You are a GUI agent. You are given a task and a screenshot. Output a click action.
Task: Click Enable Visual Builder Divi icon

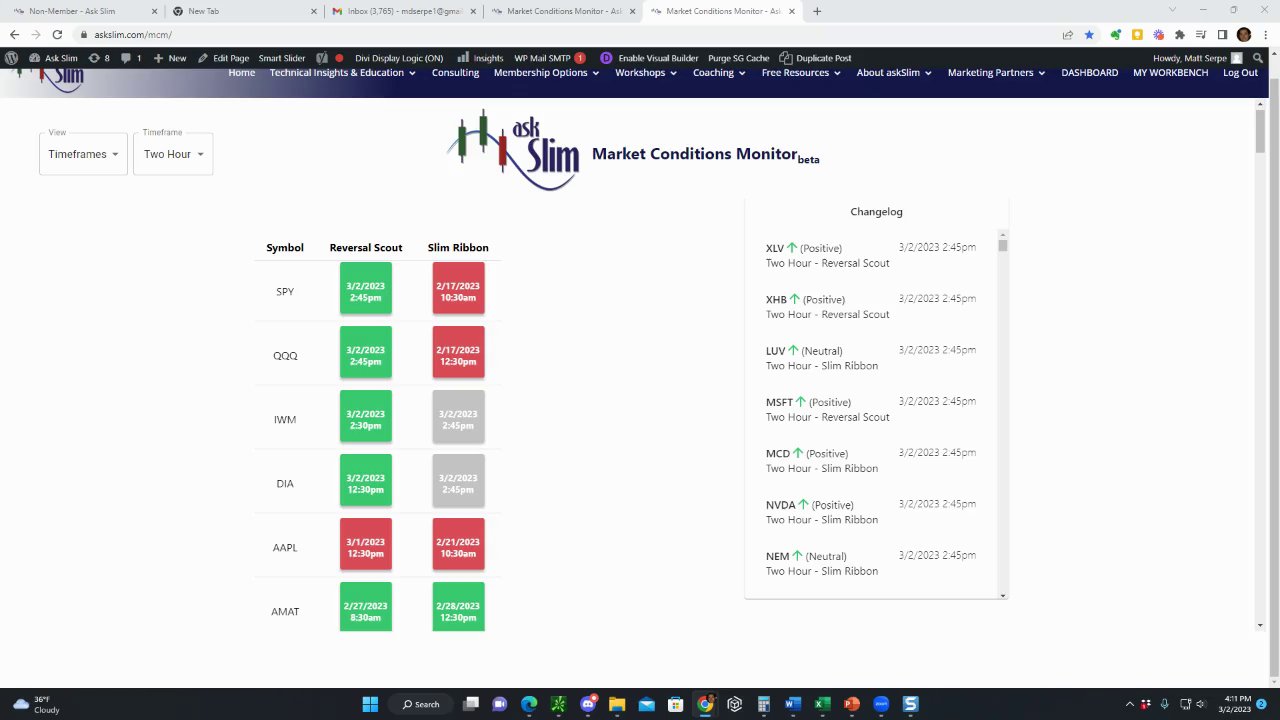[649, 58]
